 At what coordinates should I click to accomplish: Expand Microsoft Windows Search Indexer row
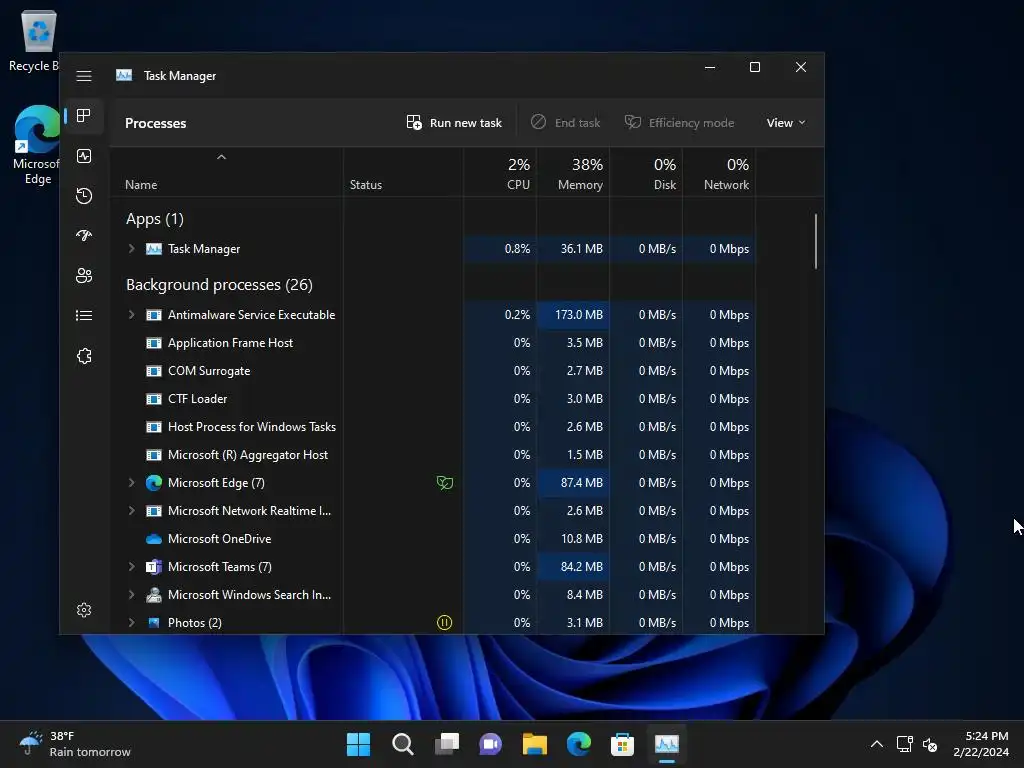point(131,595)
